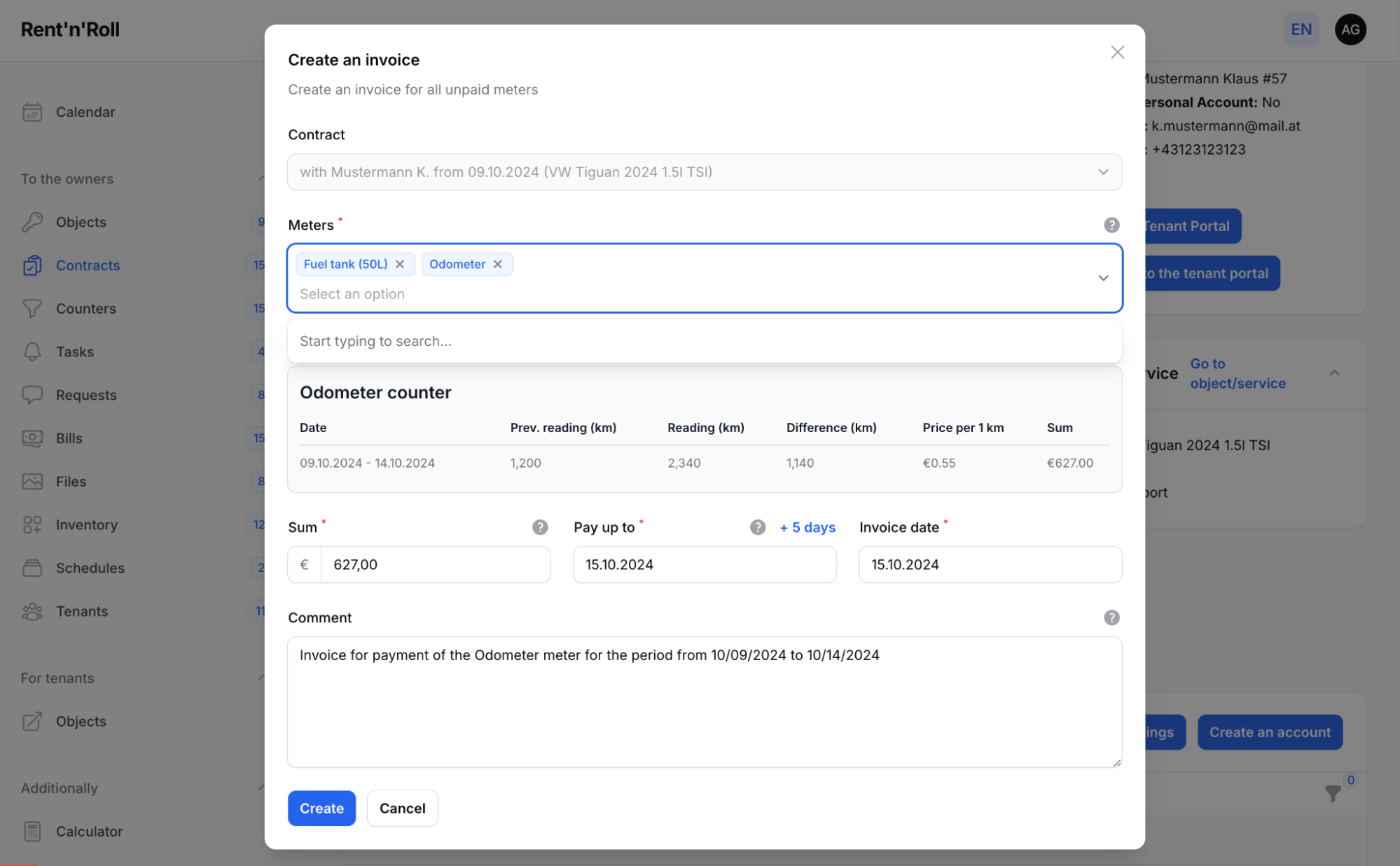Click the k.mustermann@mail.at email text

coord(1226,126)
